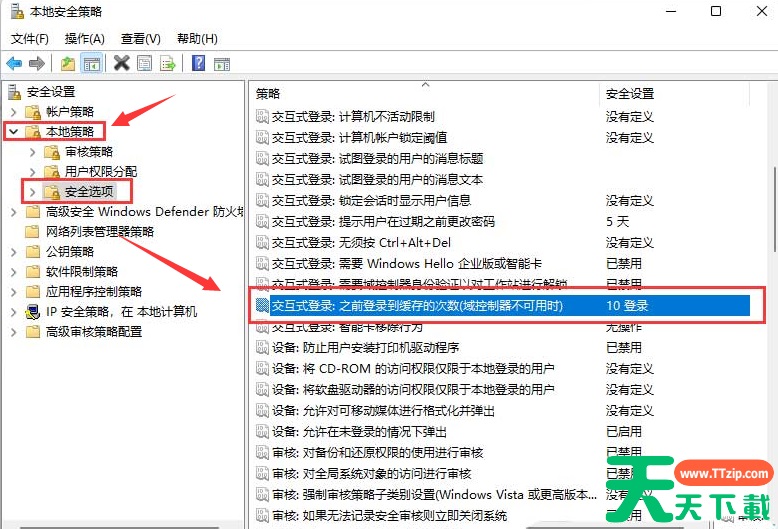
Task: Click the Help question mark icon
Action: pyautogui.click(x=198, y=63)
